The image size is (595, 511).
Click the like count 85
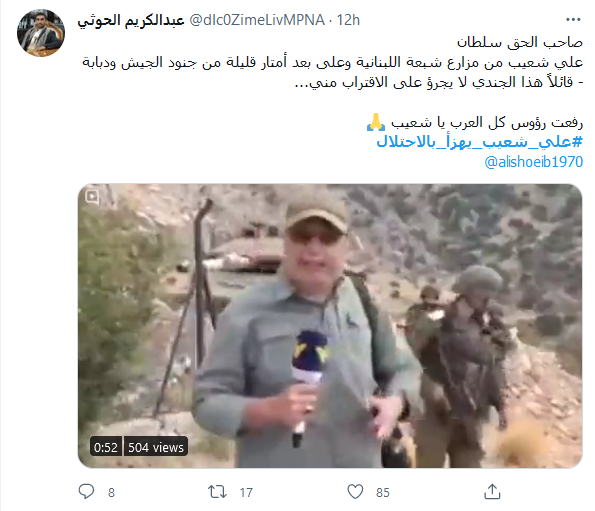click(382, 492)
